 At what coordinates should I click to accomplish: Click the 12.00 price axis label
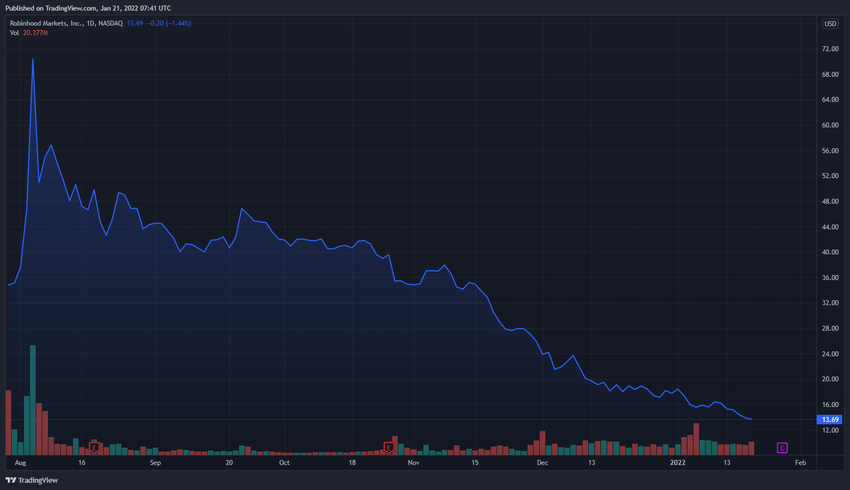coord(830,430)
